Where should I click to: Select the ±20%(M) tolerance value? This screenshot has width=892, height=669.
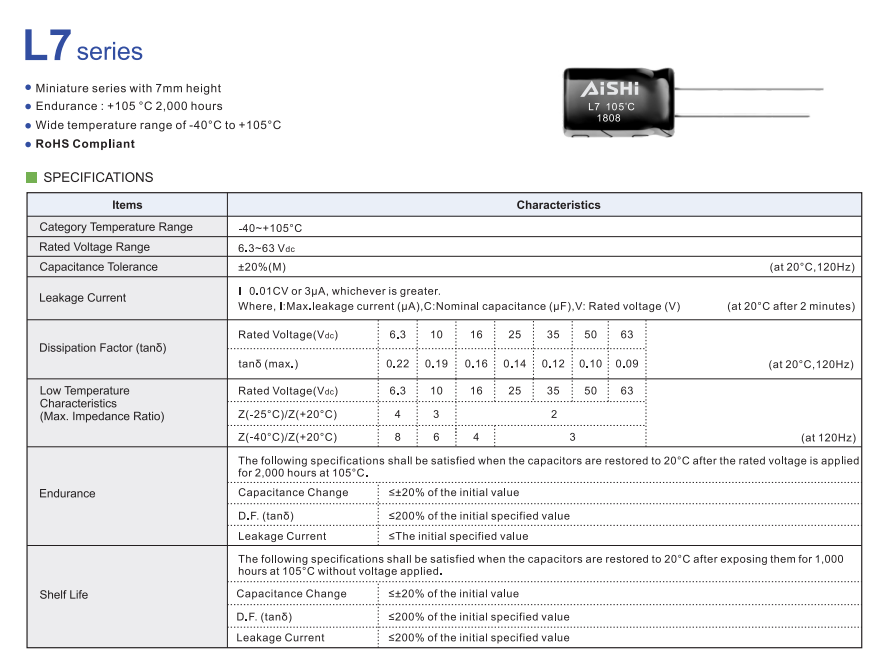[262, 267]
